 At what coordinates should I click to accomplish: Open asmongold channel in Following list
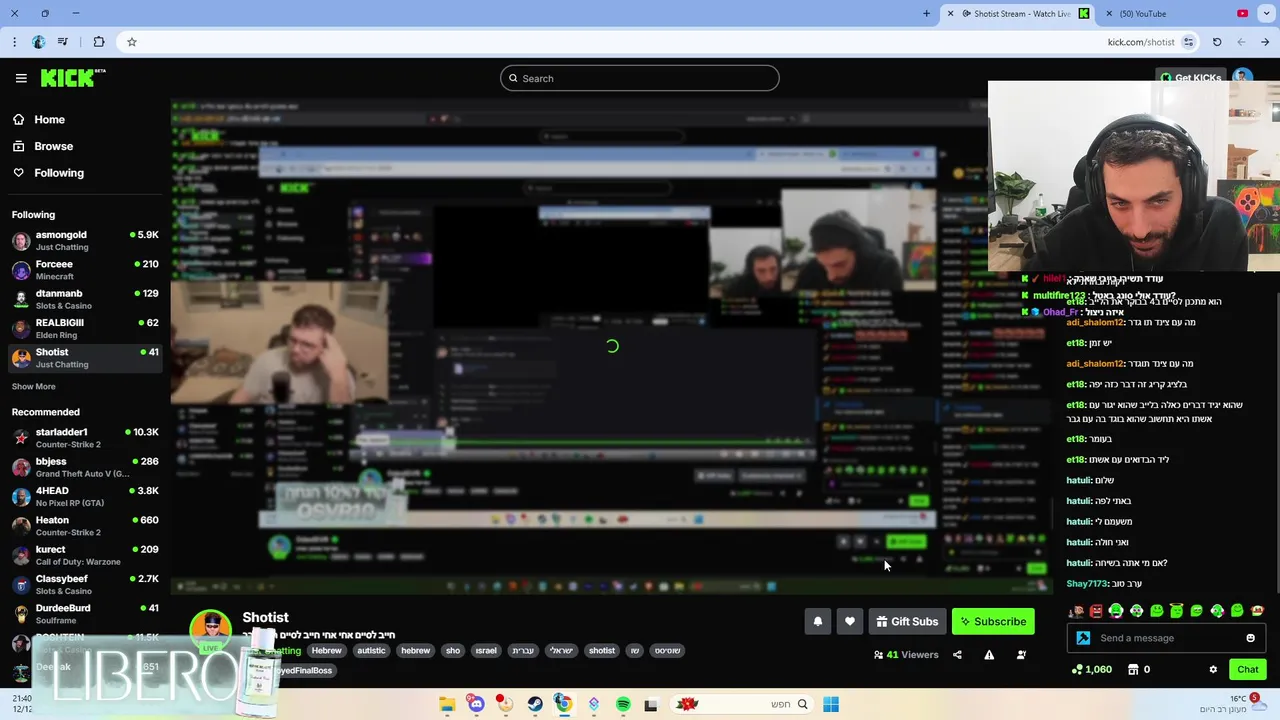click(x=85, y=240)
